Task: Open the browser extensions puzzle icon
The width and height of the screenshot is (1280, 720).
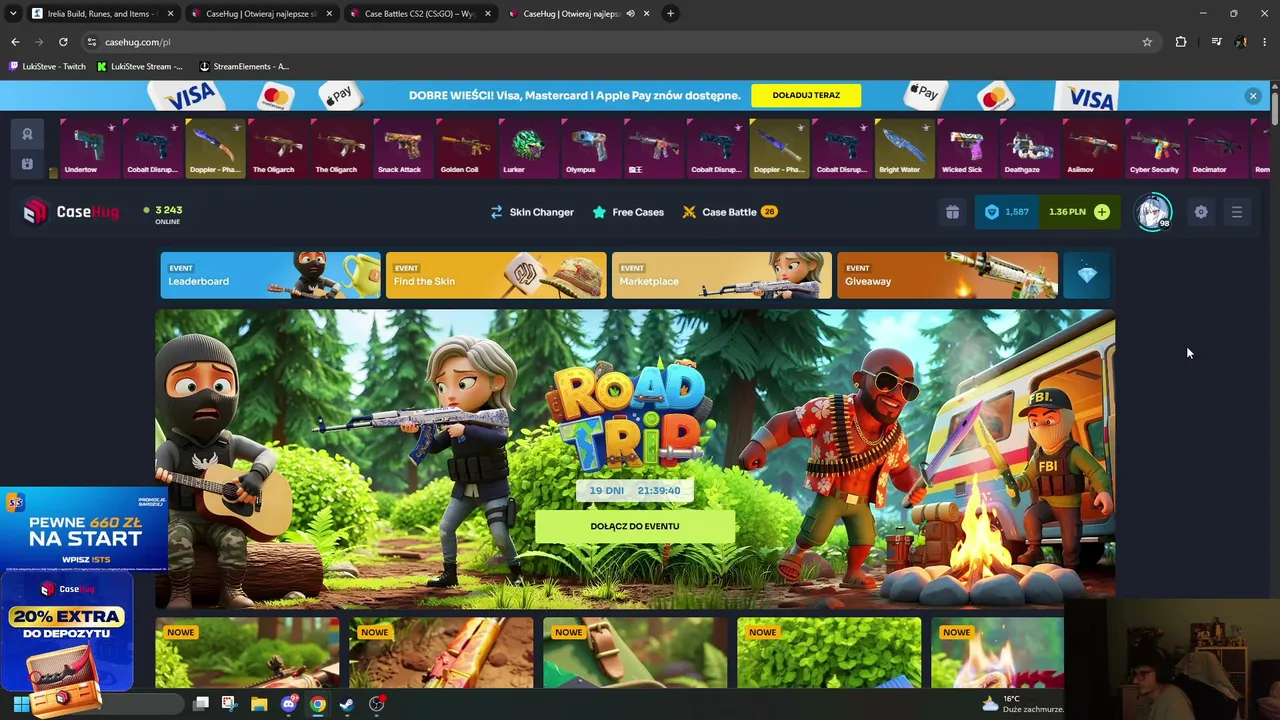Action: (x=1181, y=42)
